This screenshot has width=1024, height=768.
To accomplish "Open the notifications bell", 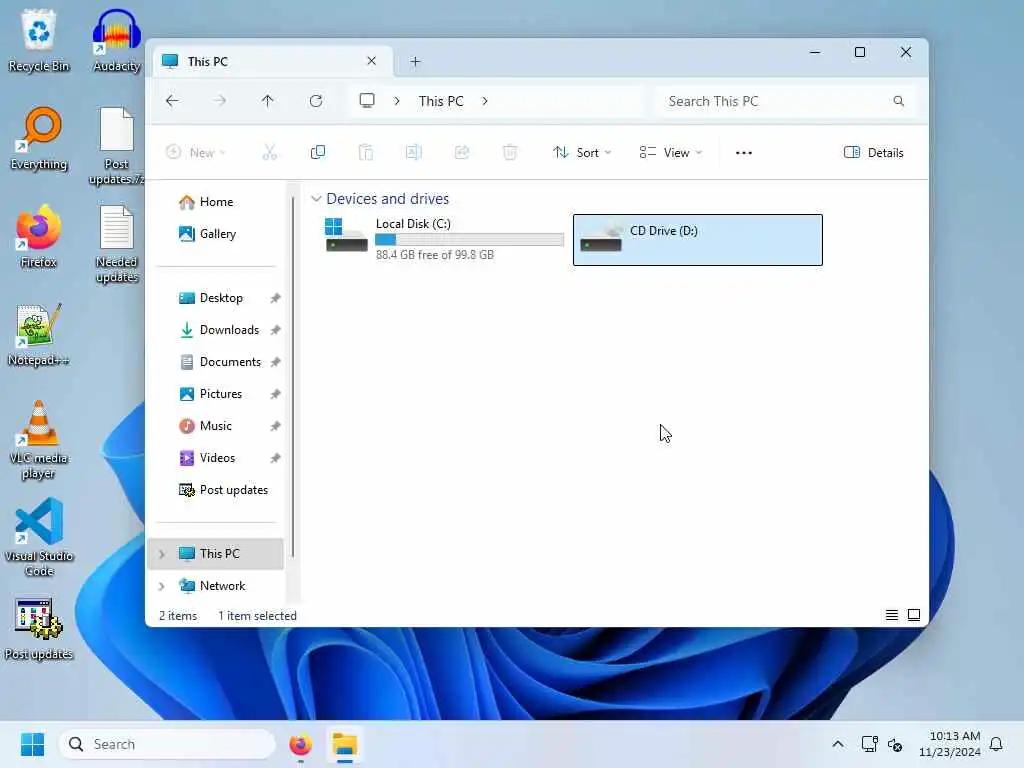I will tap(996, 744).
